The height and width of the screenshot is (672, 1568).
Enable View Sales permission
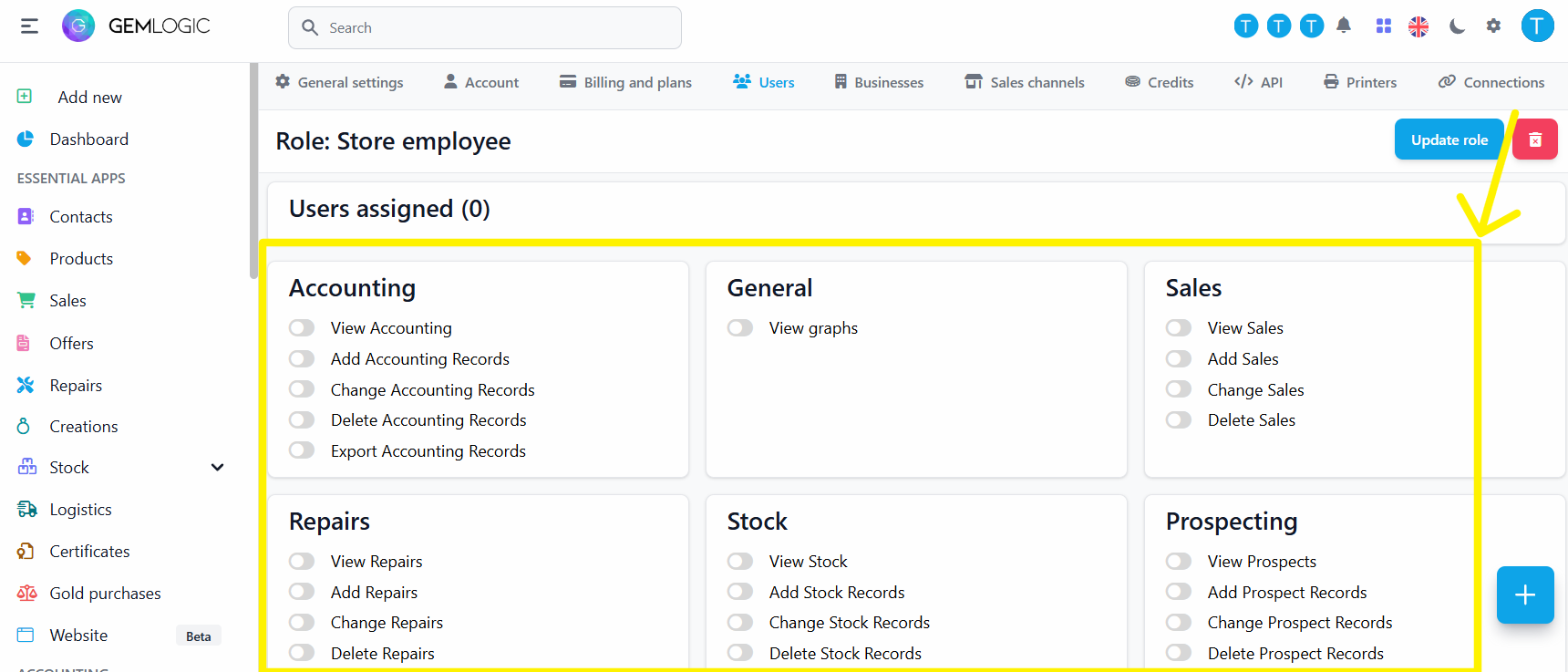(x=1179, y=327)
